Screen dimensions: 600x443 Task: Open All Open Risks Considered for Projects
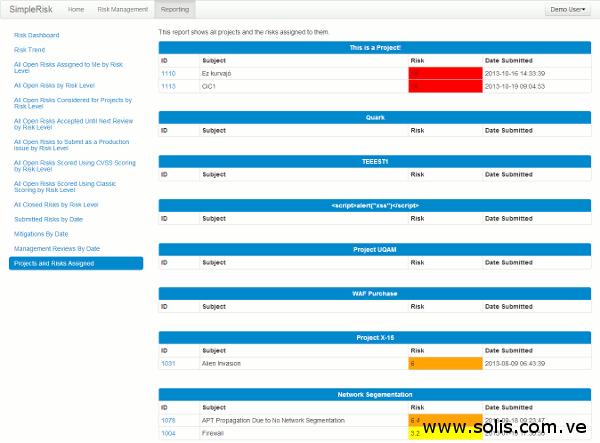click(x=73, y=103)
